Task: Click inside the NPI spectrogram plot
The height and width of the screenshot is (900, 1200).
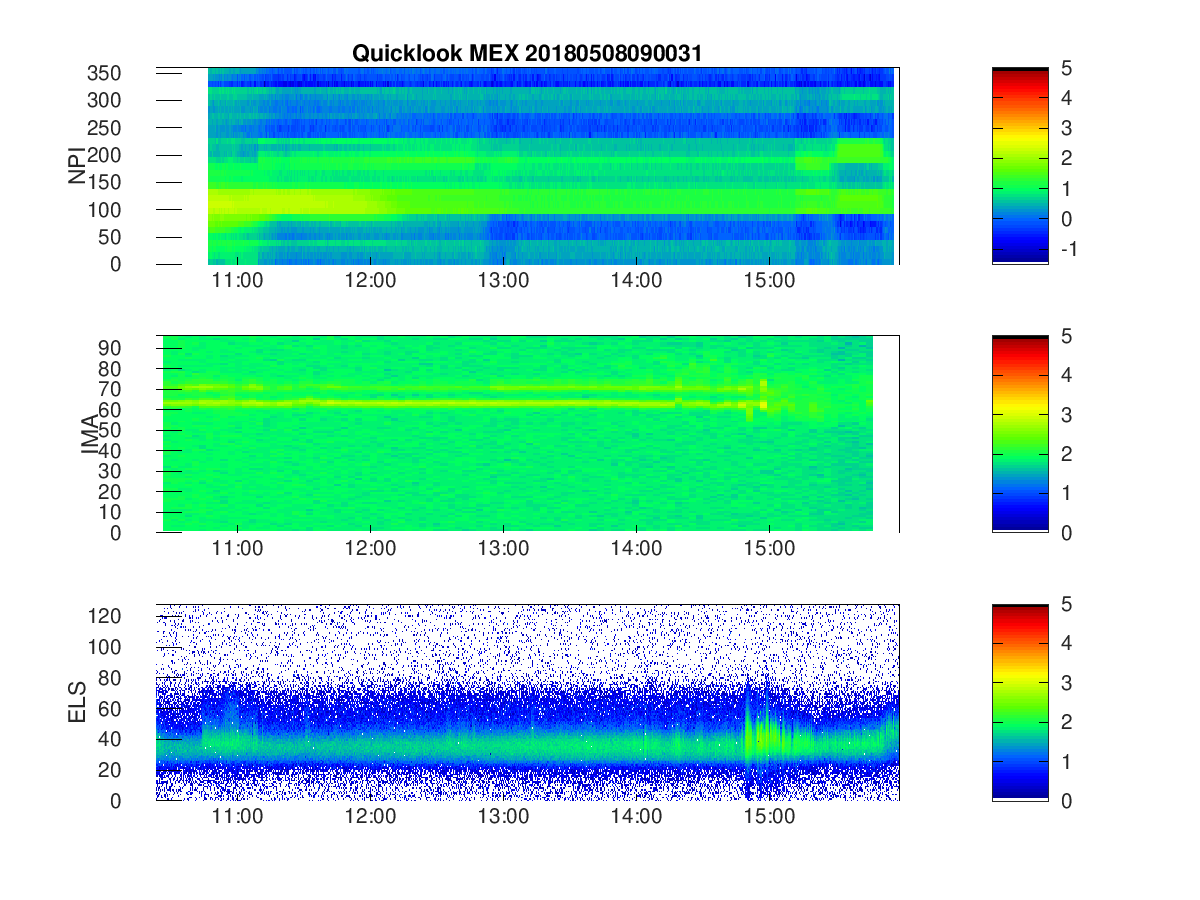Action: click(x=527, y=166)
